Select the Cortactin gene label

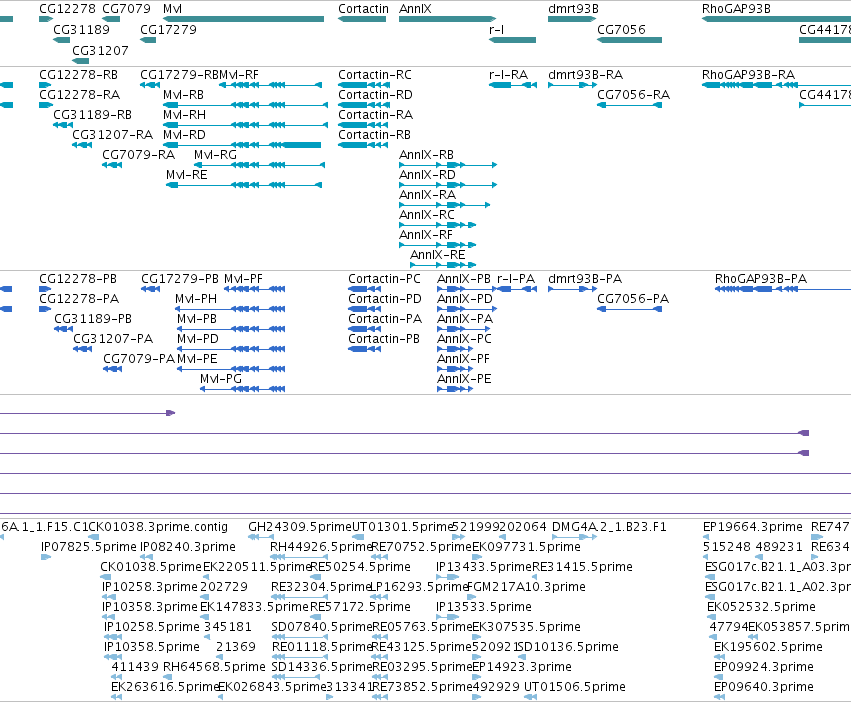click(363, 9)
